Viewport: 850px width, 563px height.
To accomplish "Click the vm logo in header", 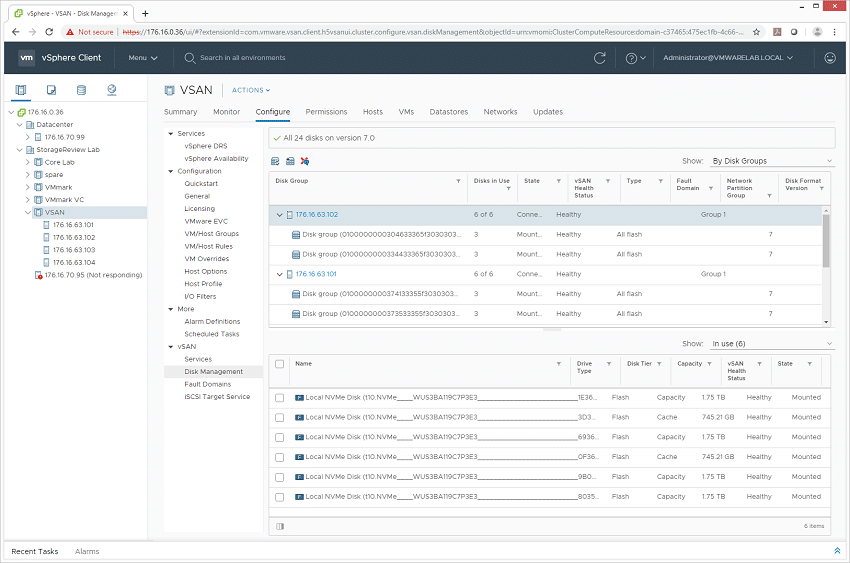I will click(x=27, y=57).
